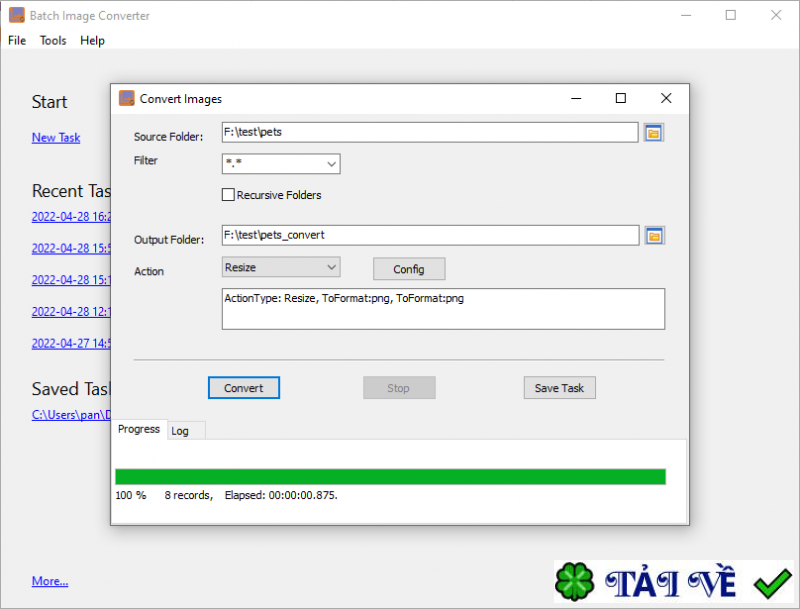Open the Resize Config dialog
Viewport: 800px width, 609px height.
point(409,268)
